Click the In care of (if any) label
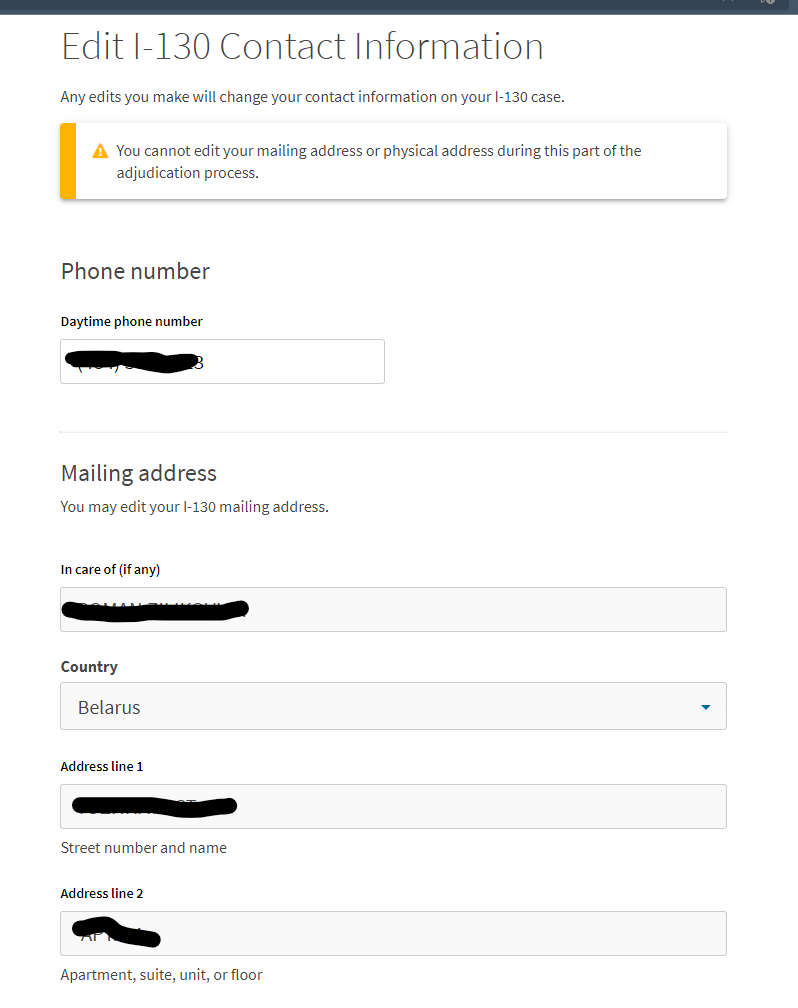Screen dimensions: 798x1008 [x=111, y=570]
